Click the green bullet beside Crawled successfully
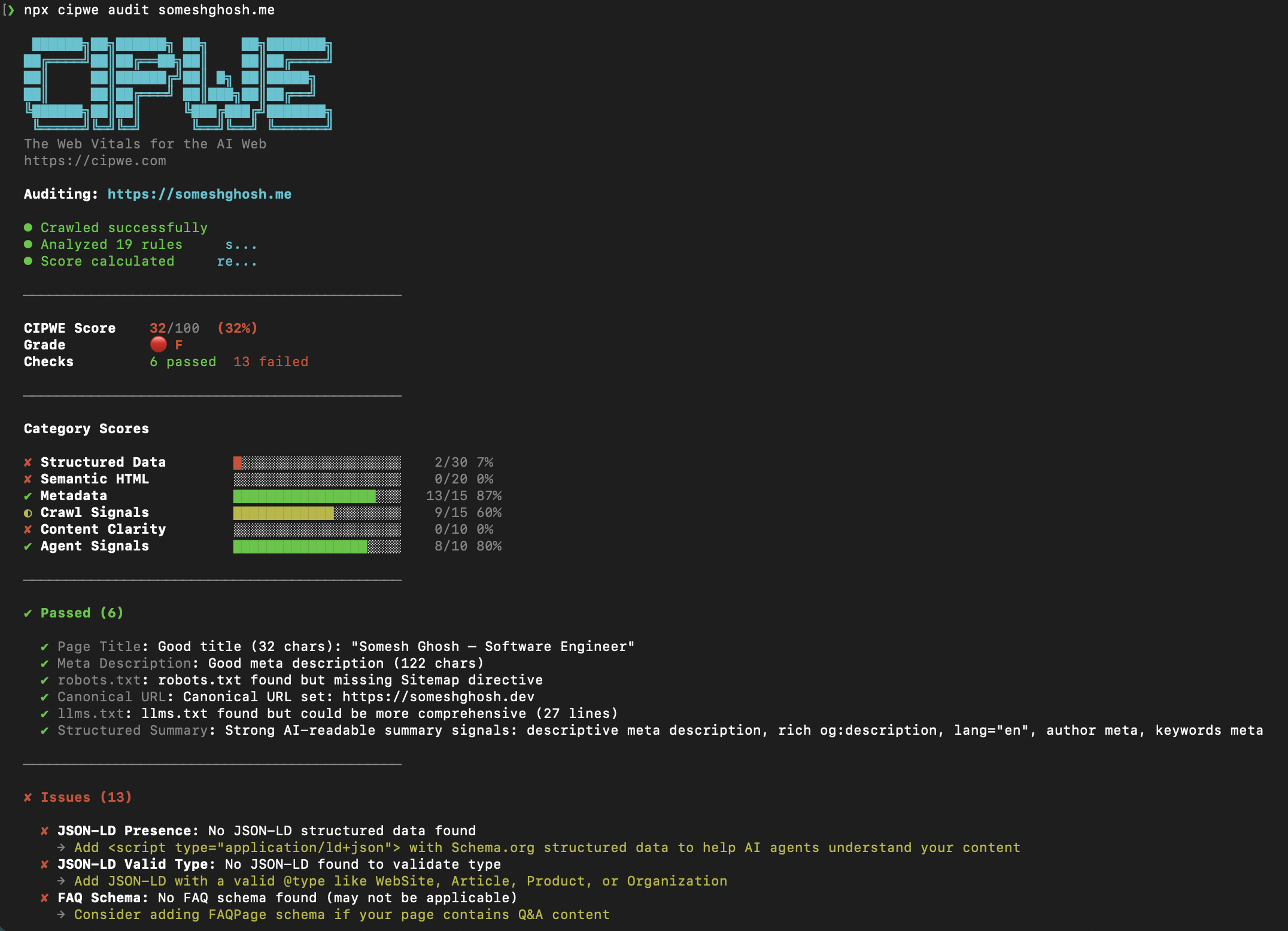1288x931 pixels. pos(28,227)
